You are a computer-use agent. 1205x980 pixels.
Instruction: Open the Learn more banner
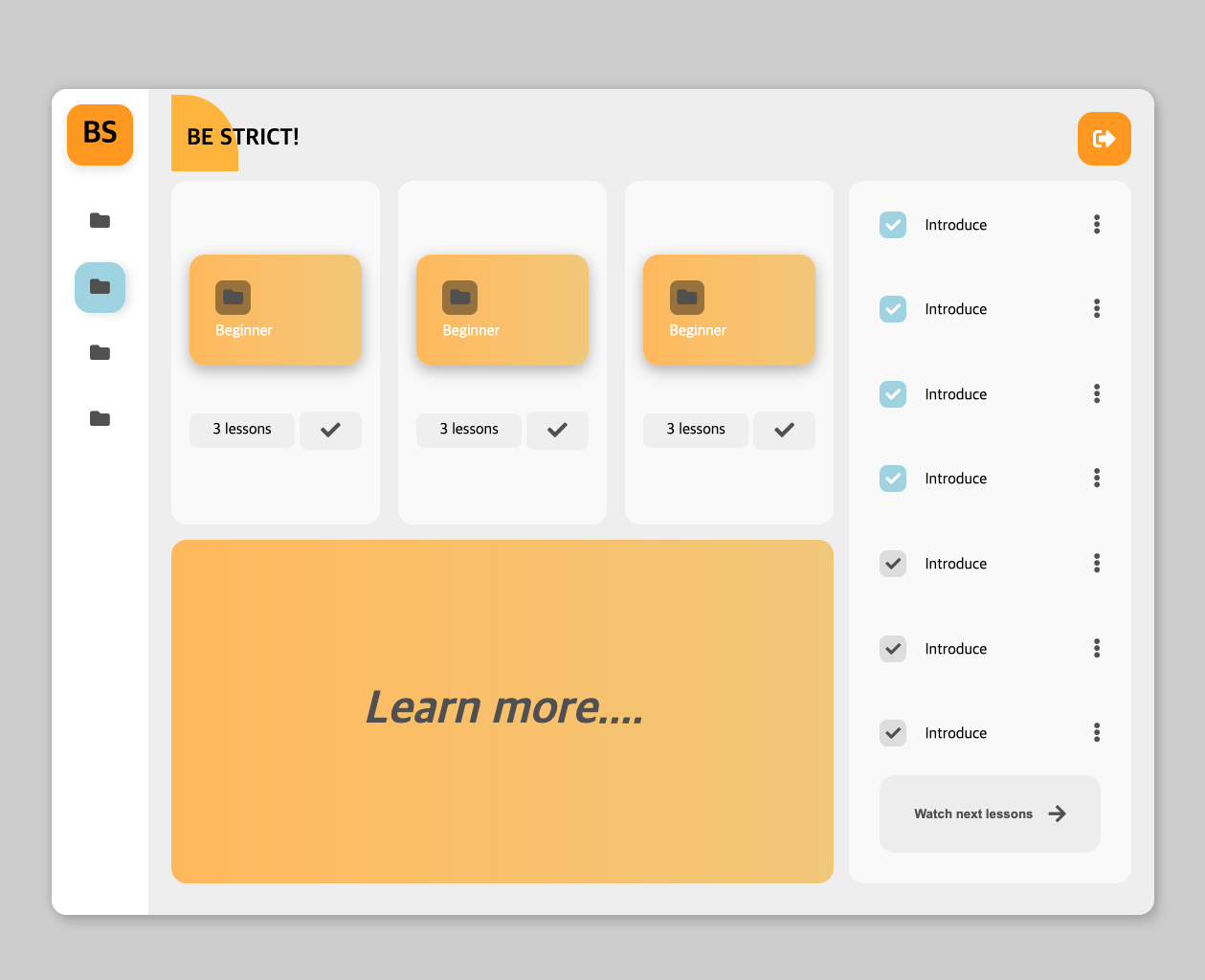coord(502,711)
